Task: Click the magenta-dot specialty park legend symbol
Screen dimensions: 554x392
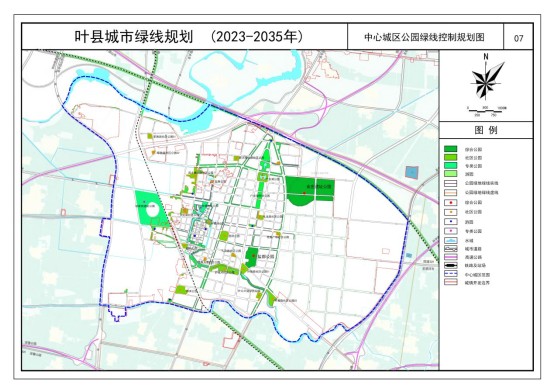Action: [450, 231]
